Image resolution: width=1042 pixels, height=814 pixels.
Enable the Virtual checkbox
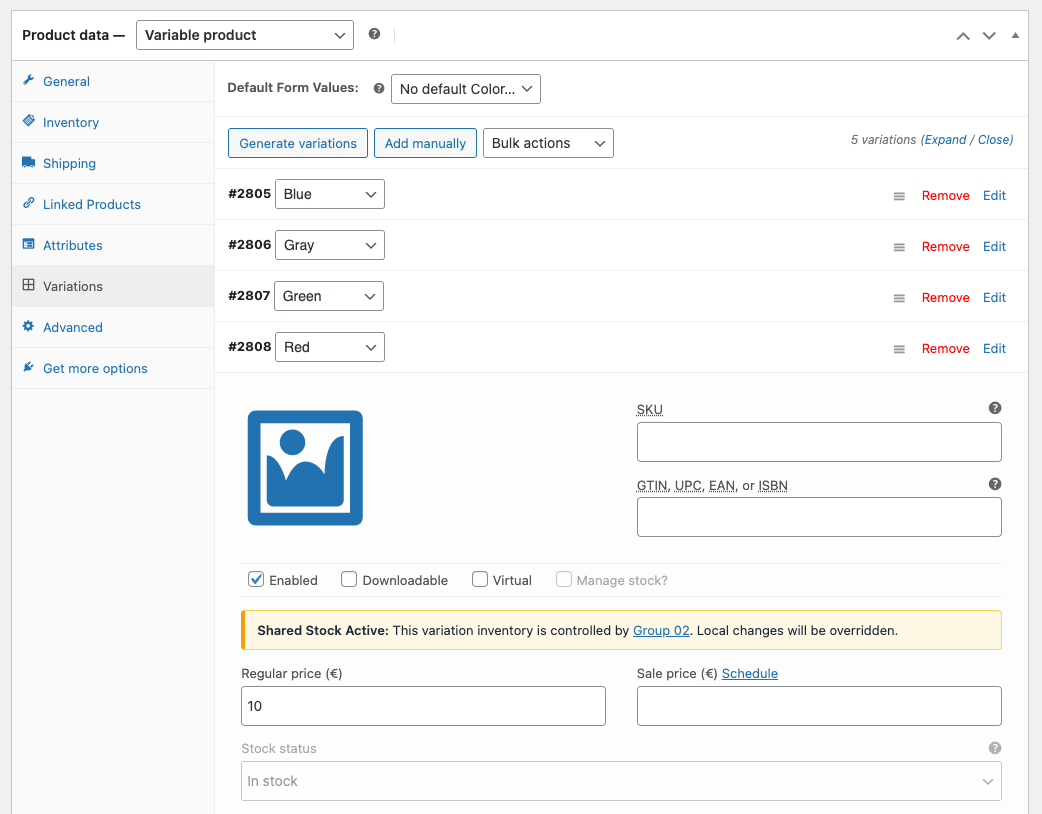[480, 579]
